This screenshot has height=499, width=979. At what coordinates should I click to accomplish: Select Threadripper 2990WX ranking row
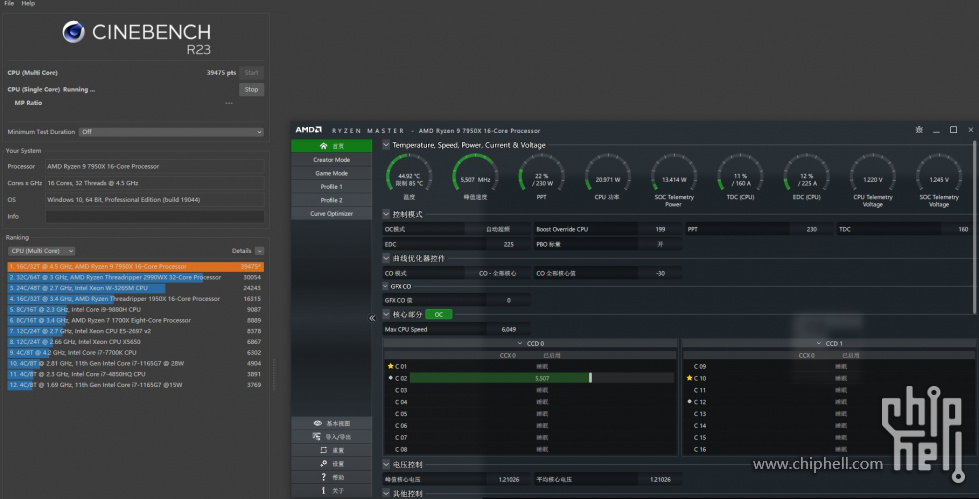(x=135, y=277)
